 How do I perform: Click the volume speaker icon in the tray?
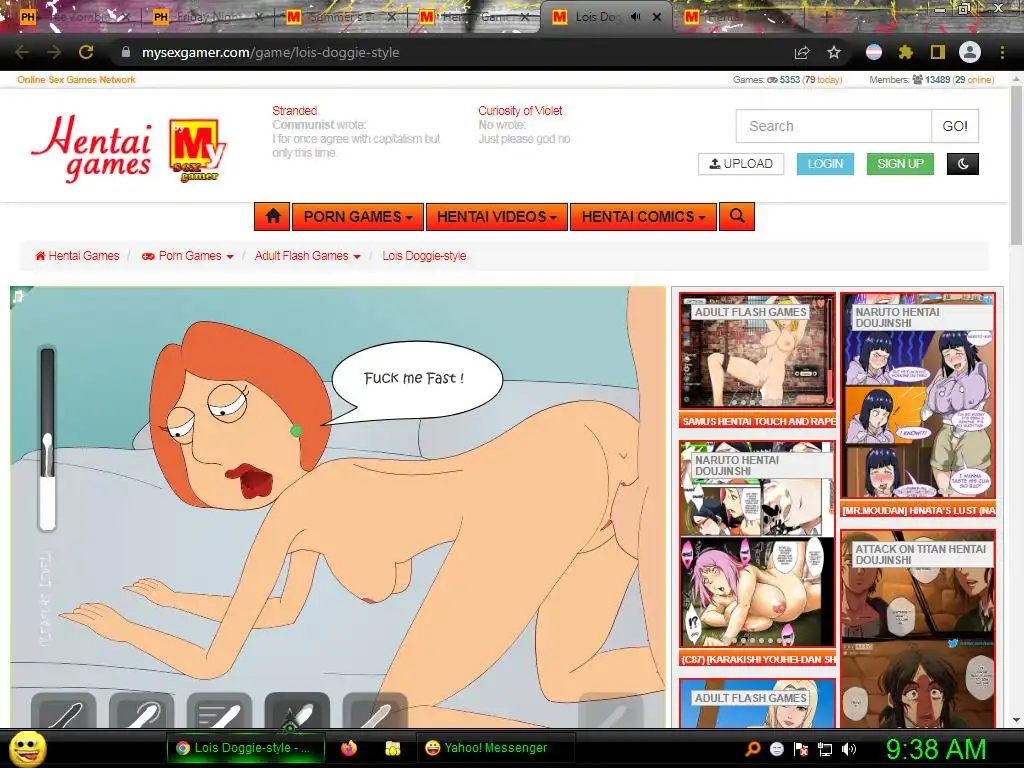(849, 749)
